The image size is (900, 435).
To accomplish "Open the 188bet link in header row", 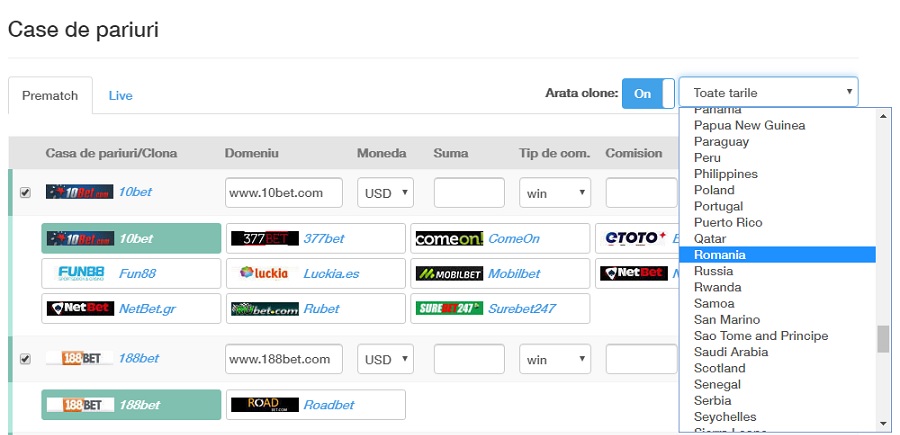I will point(139,358).
